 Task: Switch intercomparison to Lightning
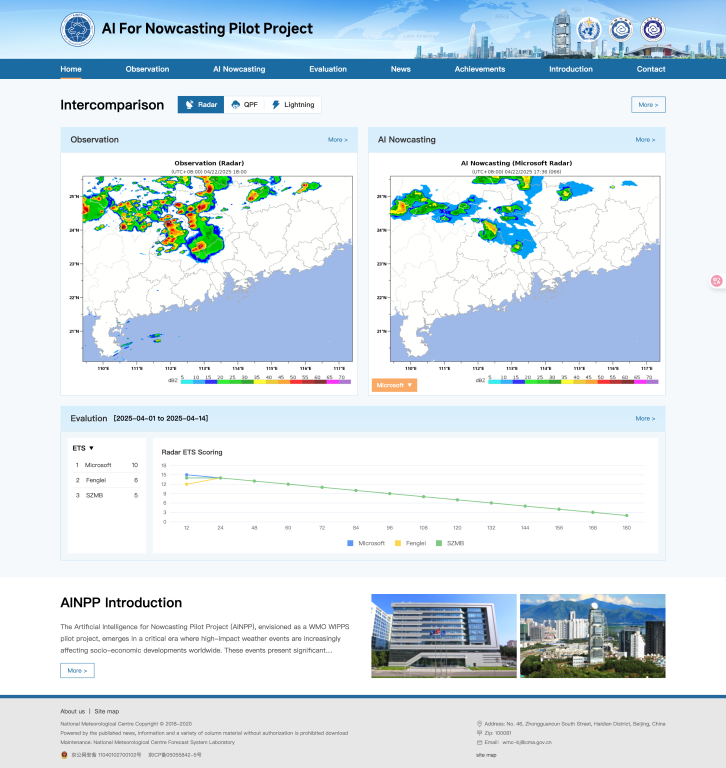coord(292,104)
